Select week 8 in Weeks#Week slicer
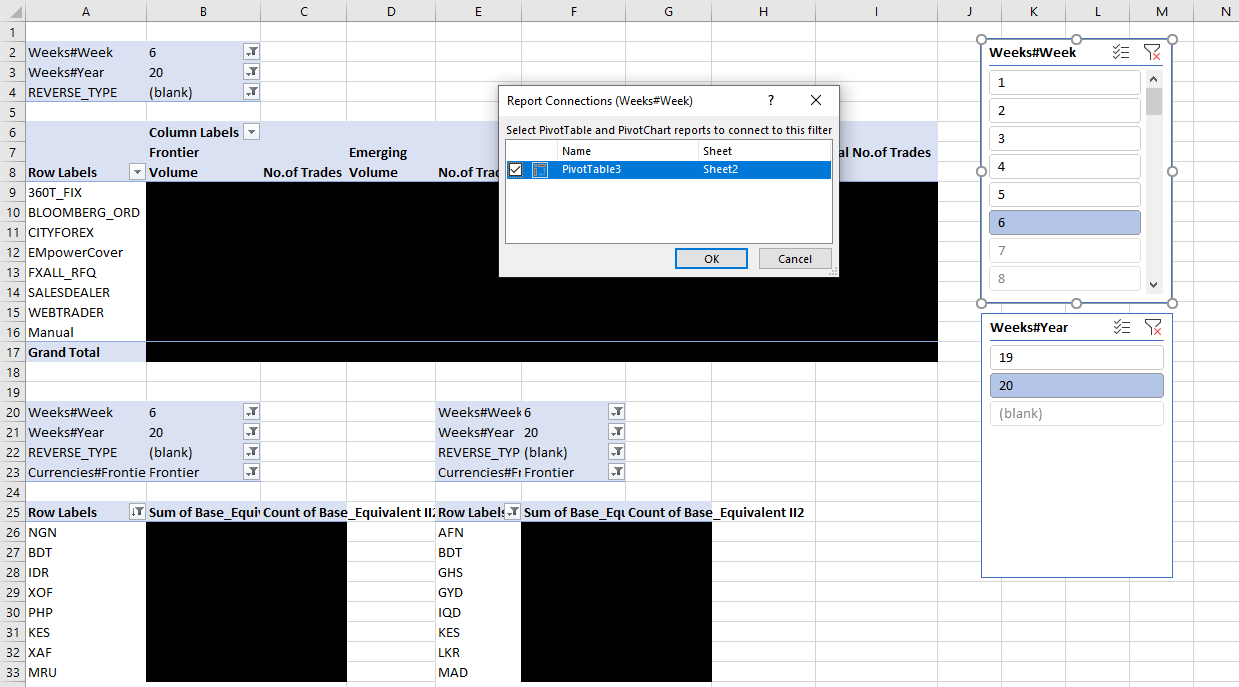Screen dimensions: 1239x687 click(x=1064, y=279)
